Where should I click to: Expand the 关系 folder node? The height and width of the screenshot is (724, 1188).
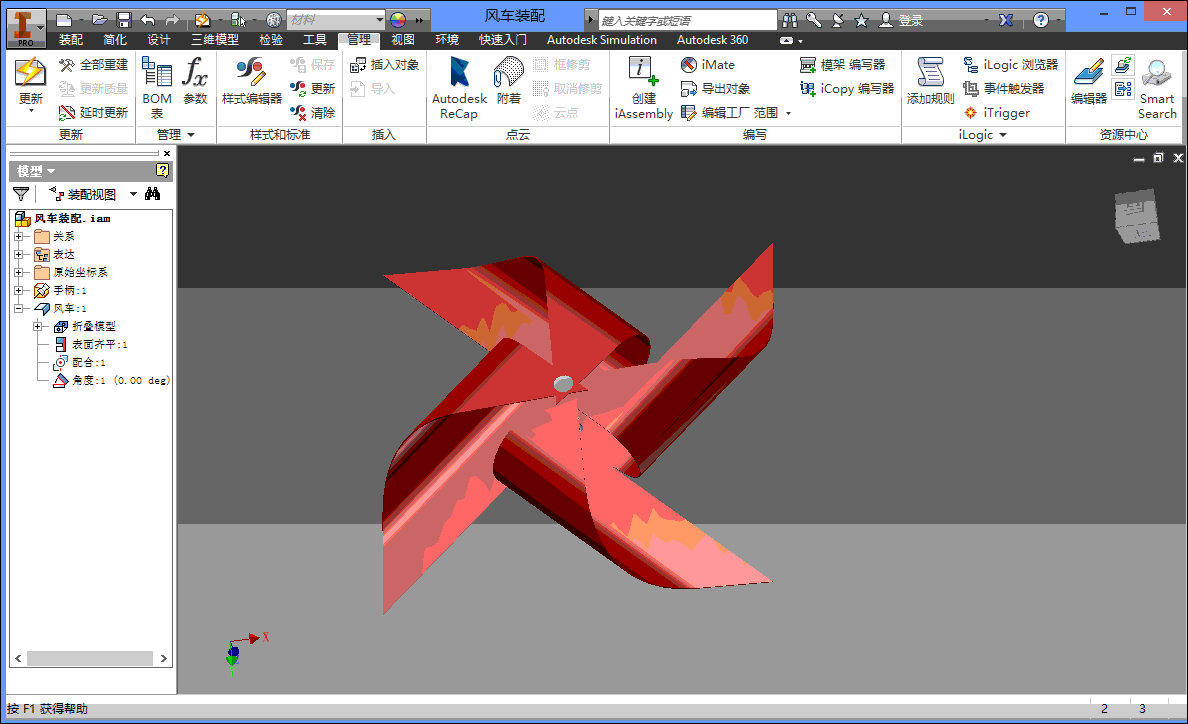pyautogui.click(x=19, y=236)
